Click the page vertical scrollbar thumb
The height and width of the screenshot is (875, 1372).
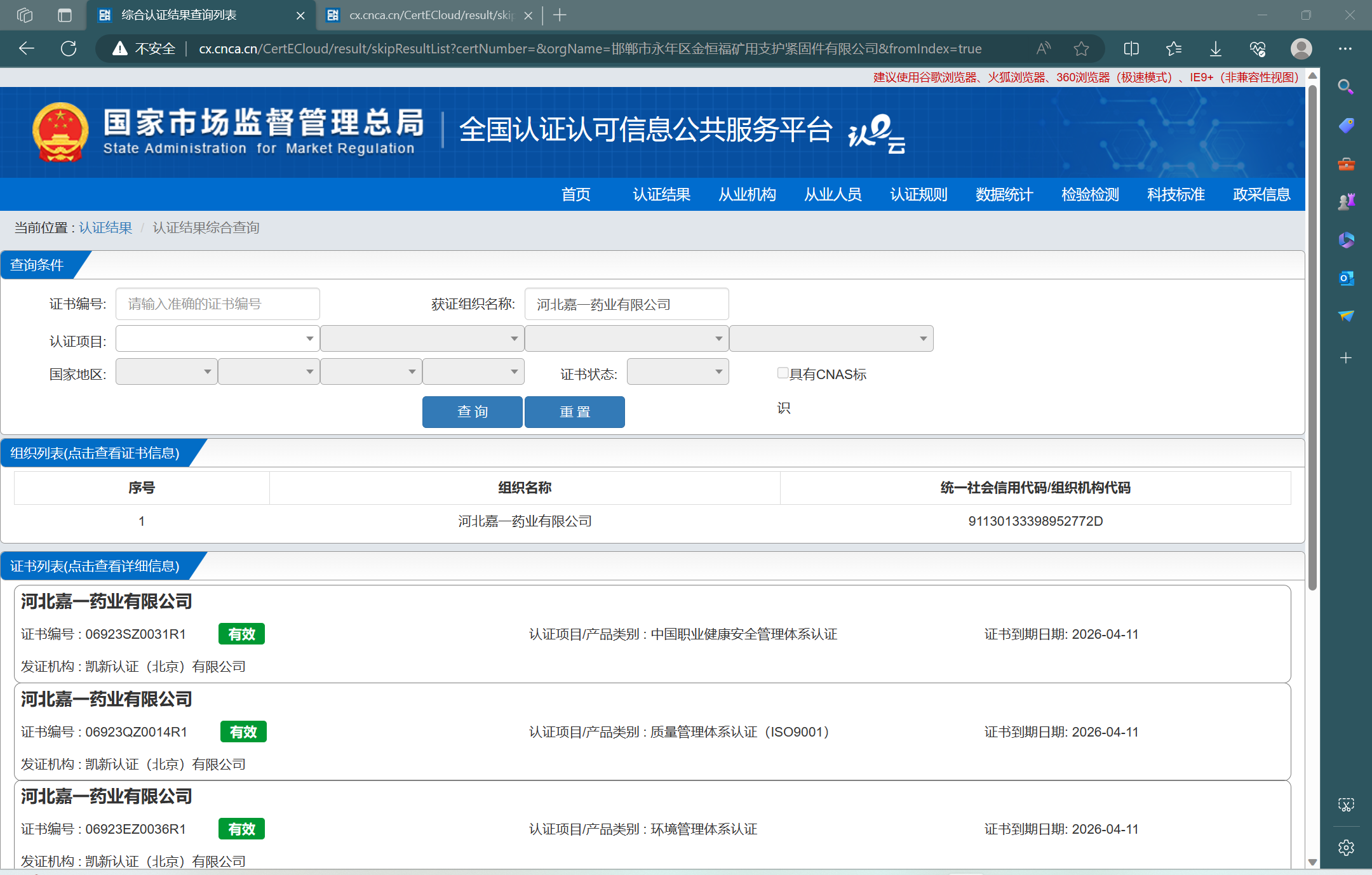point(1312,337)
